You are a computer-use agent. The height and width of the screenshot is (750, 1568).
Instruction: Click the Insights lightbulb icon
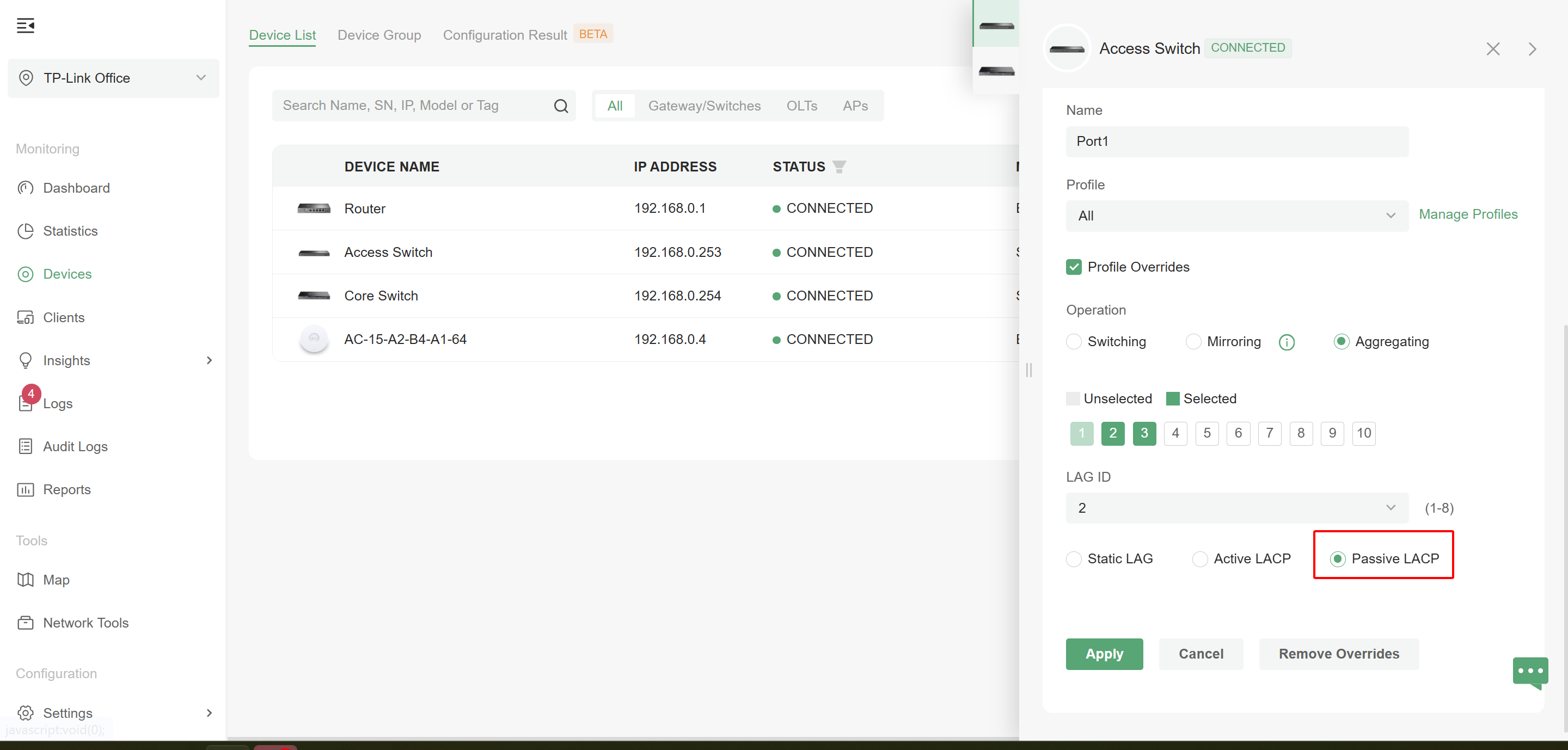(26, 361)
